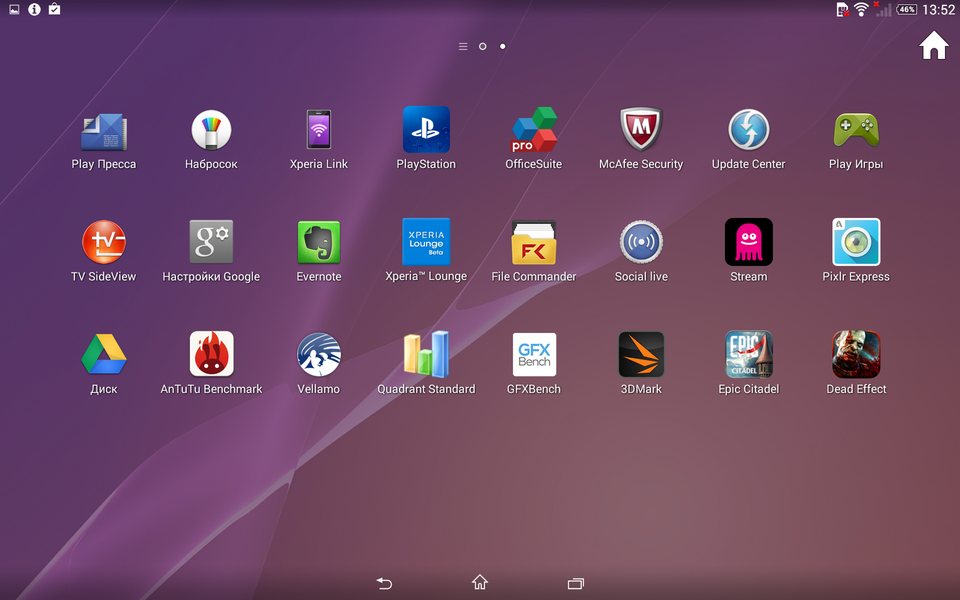The image size is (960, 600).
Task: Switch to the second app drawer page dot
Action: [502, 46]
